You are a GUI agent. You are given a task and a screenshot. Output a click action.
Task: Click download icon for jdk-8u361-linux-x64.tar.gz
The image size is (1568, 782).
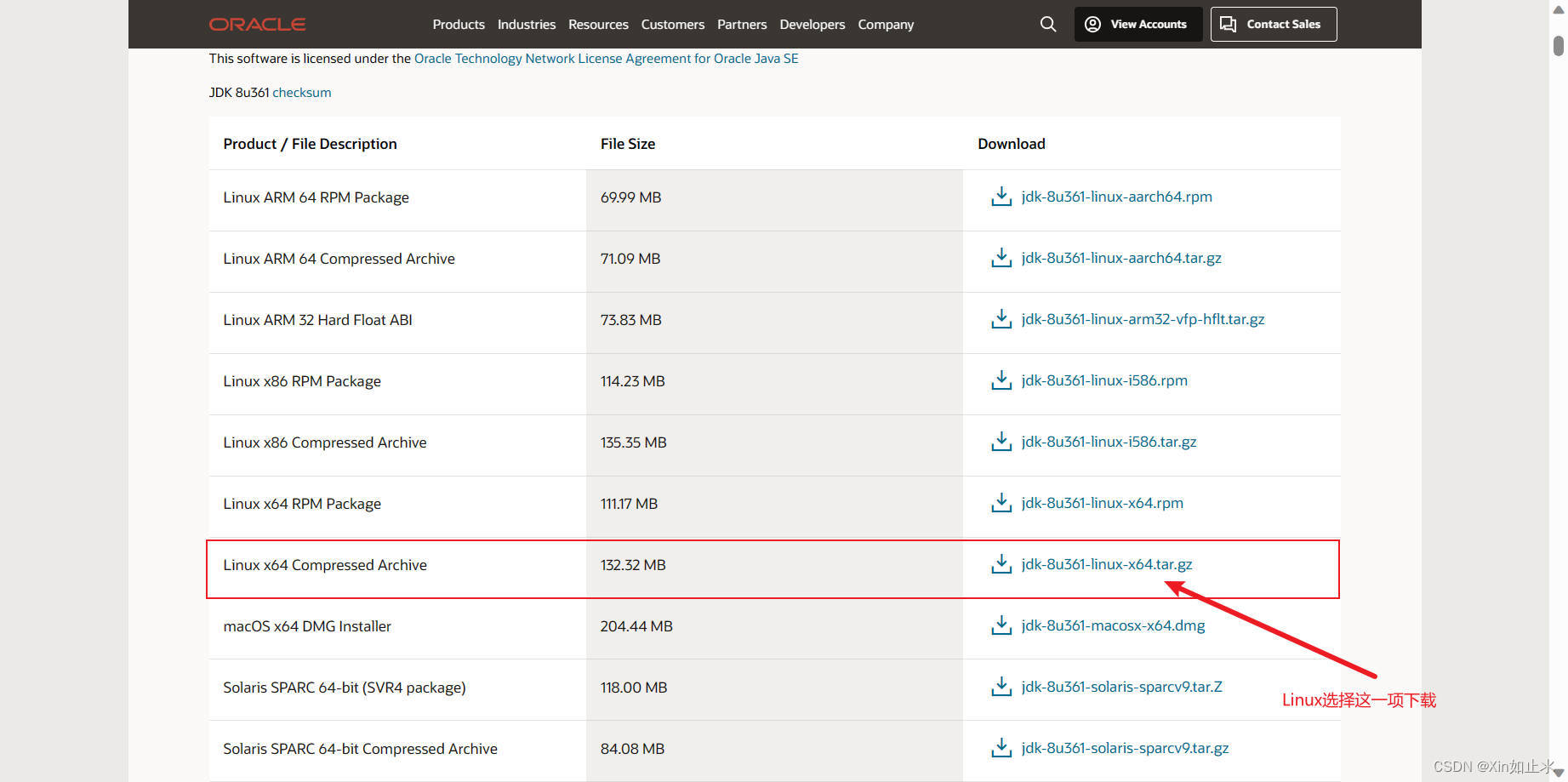(x=1001, y=564)
